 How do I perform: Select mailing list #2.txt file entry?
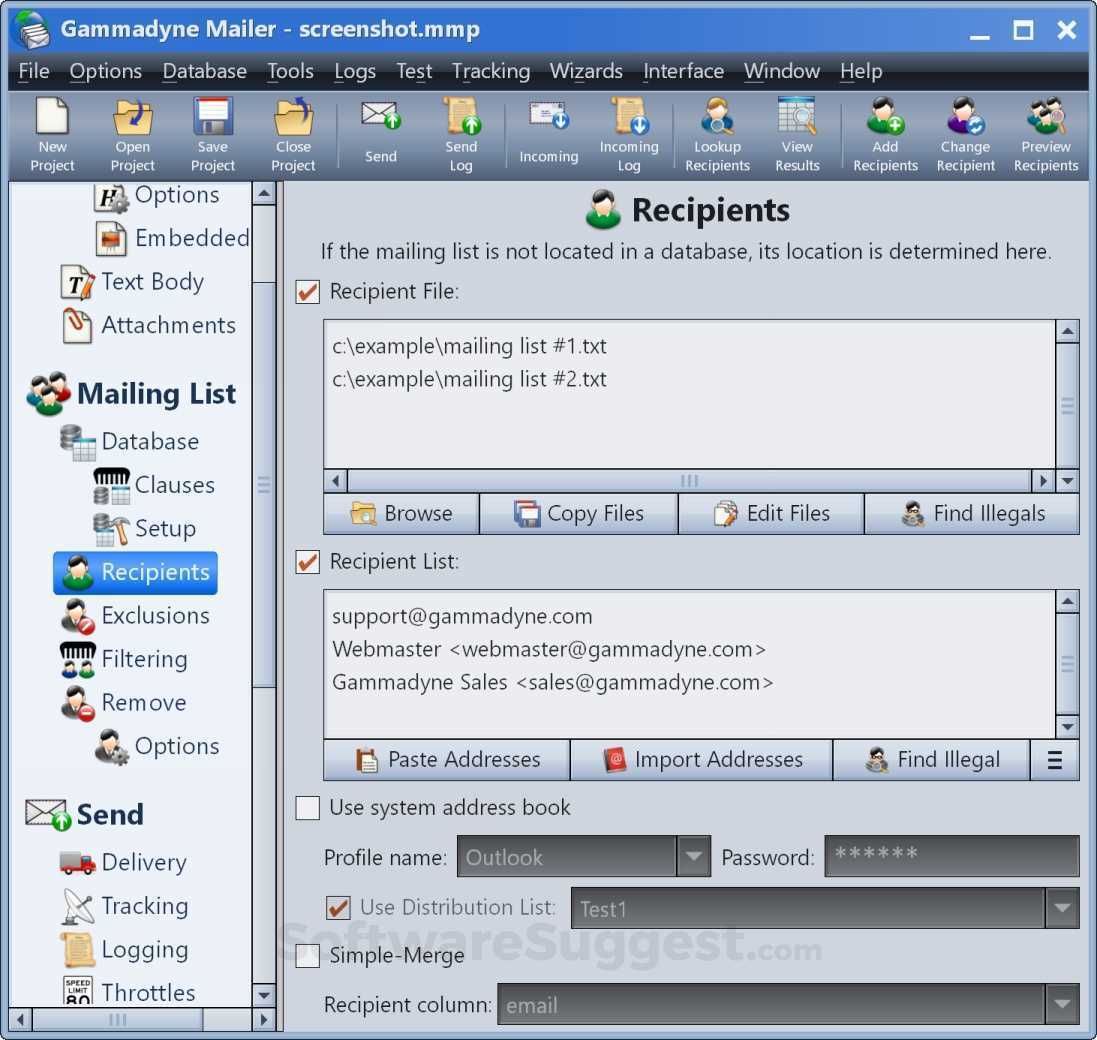pos(469,379)
